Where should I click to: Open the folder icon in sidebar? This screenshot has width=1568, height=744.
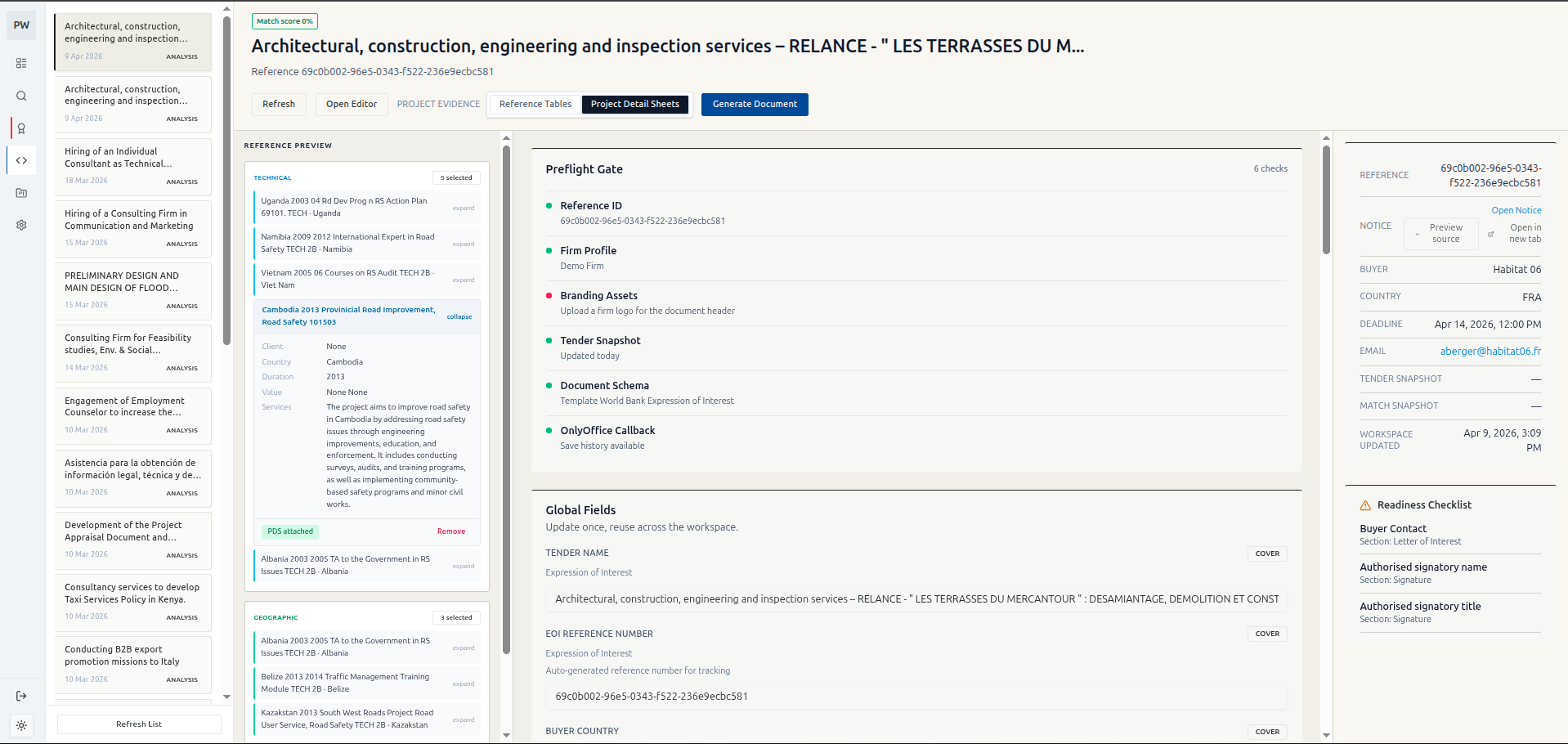[21, 193]
